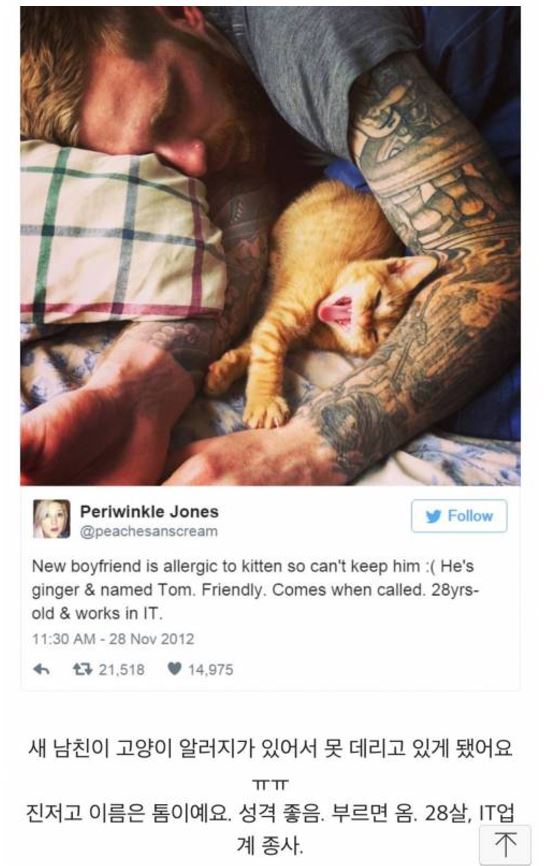
Task: Jump to top with the up-arrow button
Action: 505,845
